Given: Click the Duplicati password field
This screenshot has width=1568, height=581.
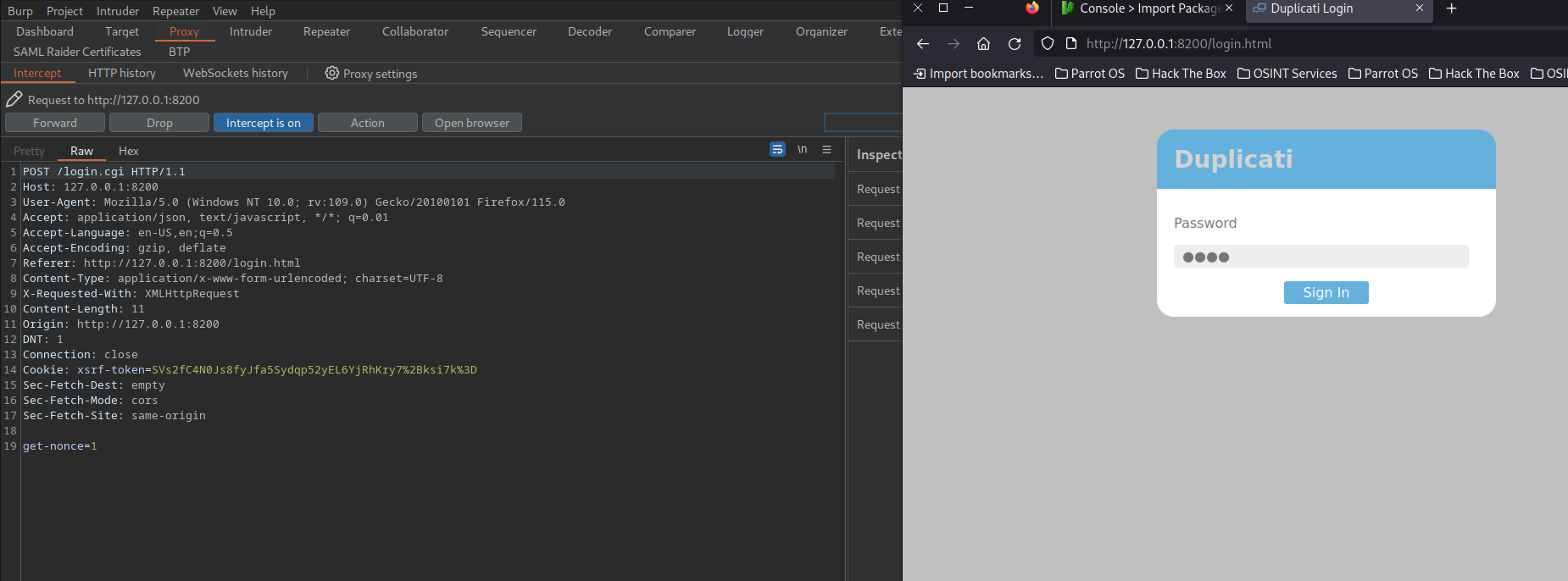Looking at the screenshot, I should tap(1321, 257).
